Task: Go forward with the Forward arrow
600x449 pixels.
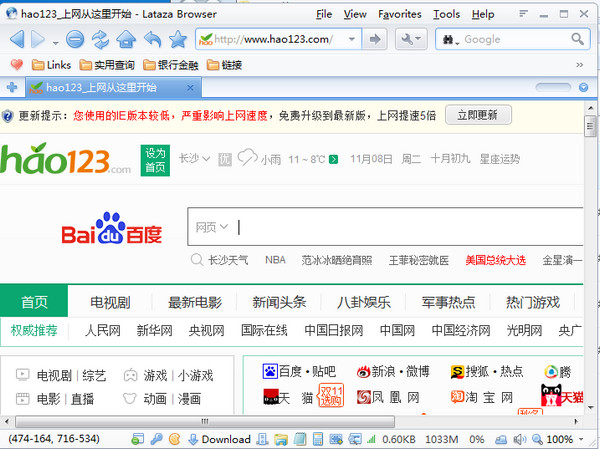Action: click(x=38, y=39)
